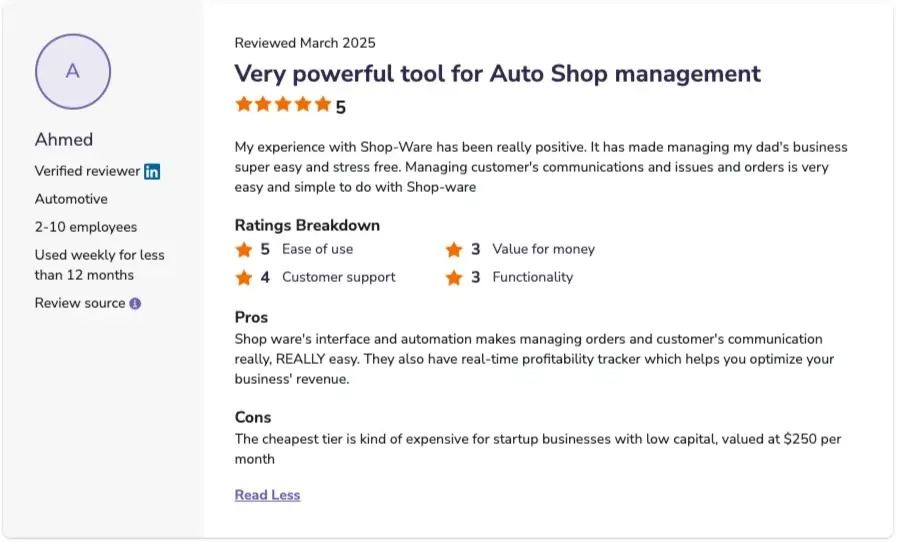The height and width of the screenshot is (542, 899).
Task: Click the Functionality star icon
Action: pyautogui.click(x=454, y=277)
